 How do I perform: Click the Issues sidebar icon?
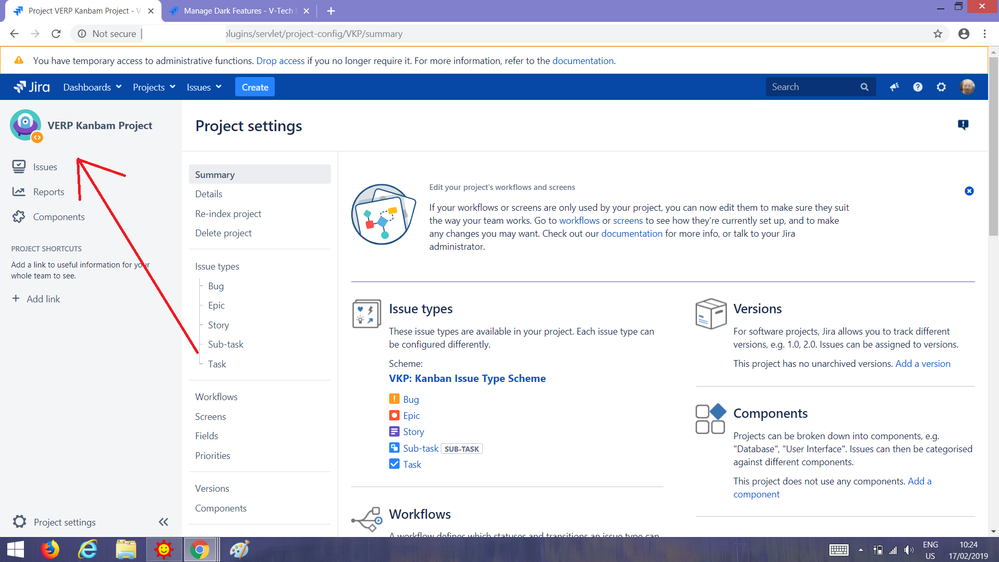point(19,166)
